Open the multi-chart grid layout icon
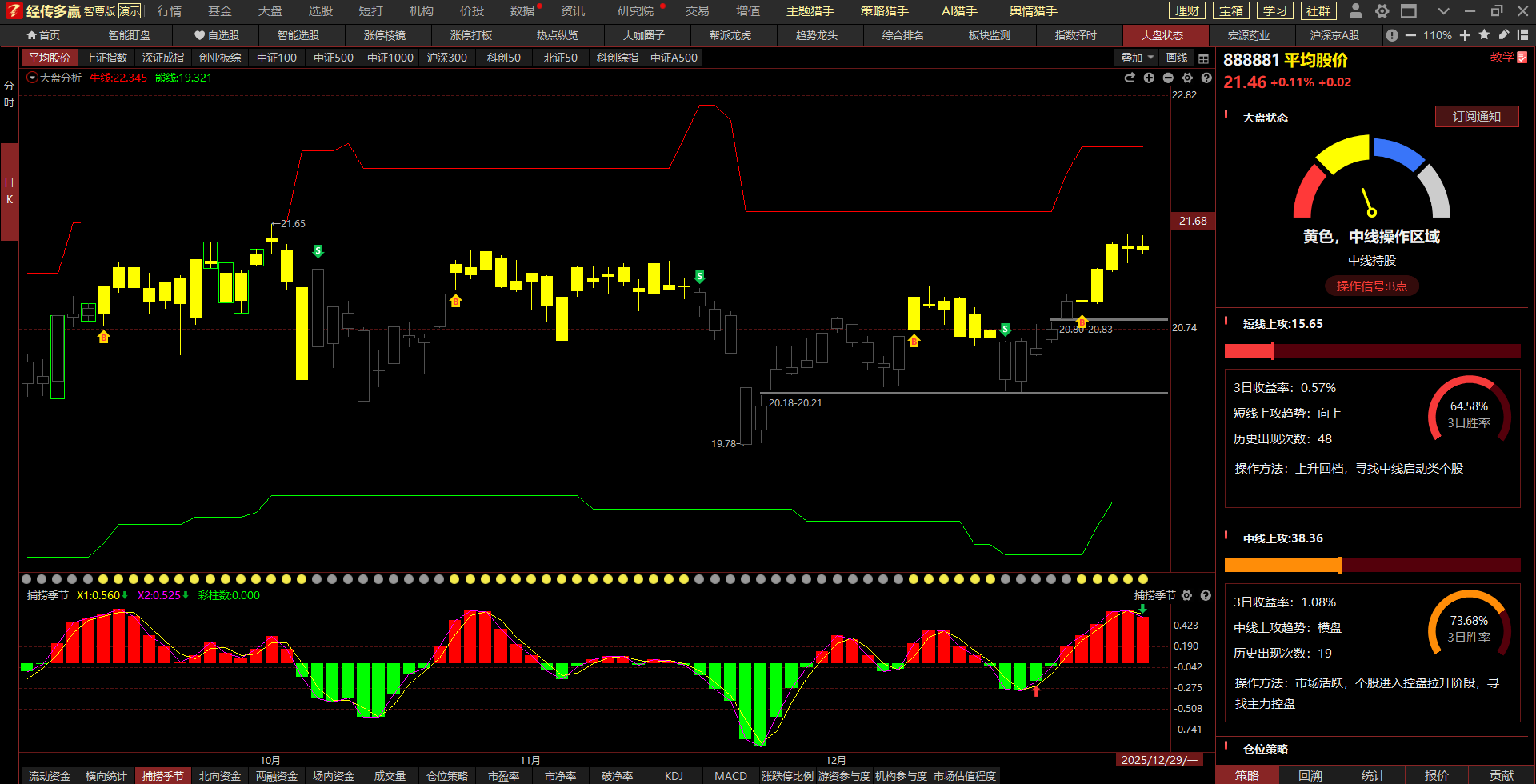The image size is (1536, 784). (1203, 58)
